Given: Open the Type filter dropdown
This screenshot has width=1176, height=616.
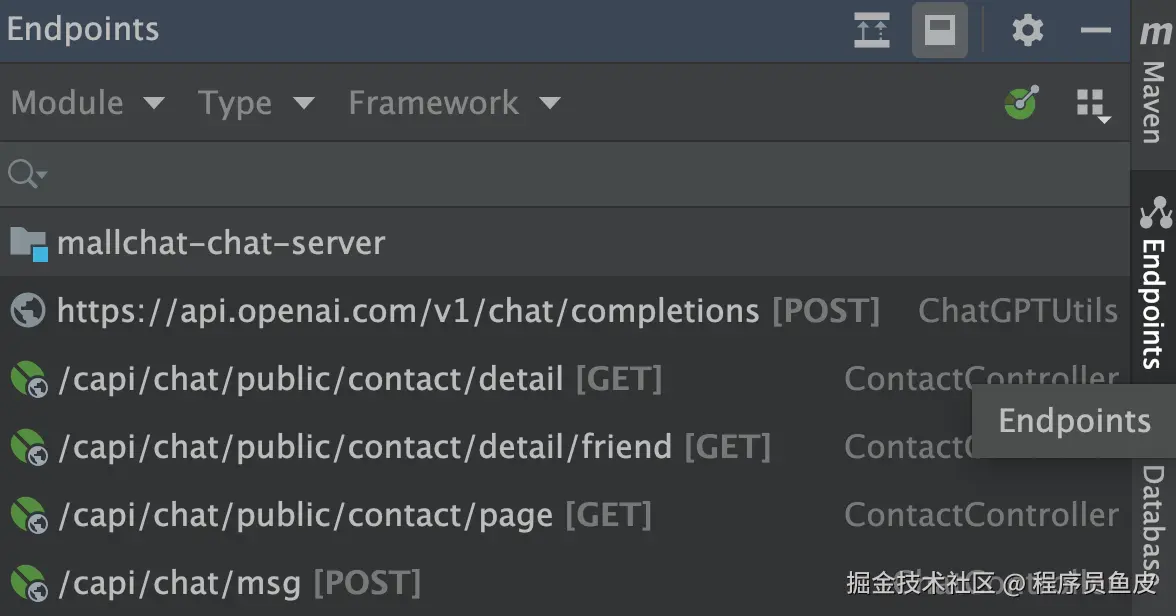Looking at the screenshot, I should tap(256, 103).
